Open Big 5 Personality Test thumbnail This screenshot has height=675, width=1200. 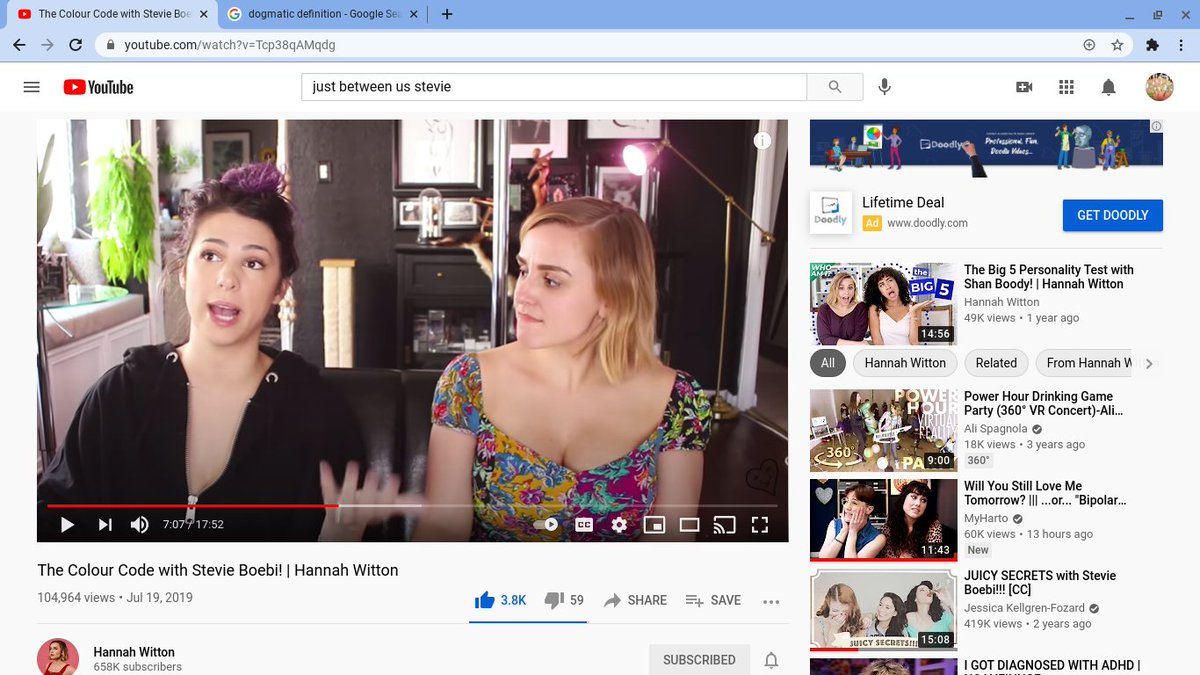pyautogui.click(x=883, y=304)
